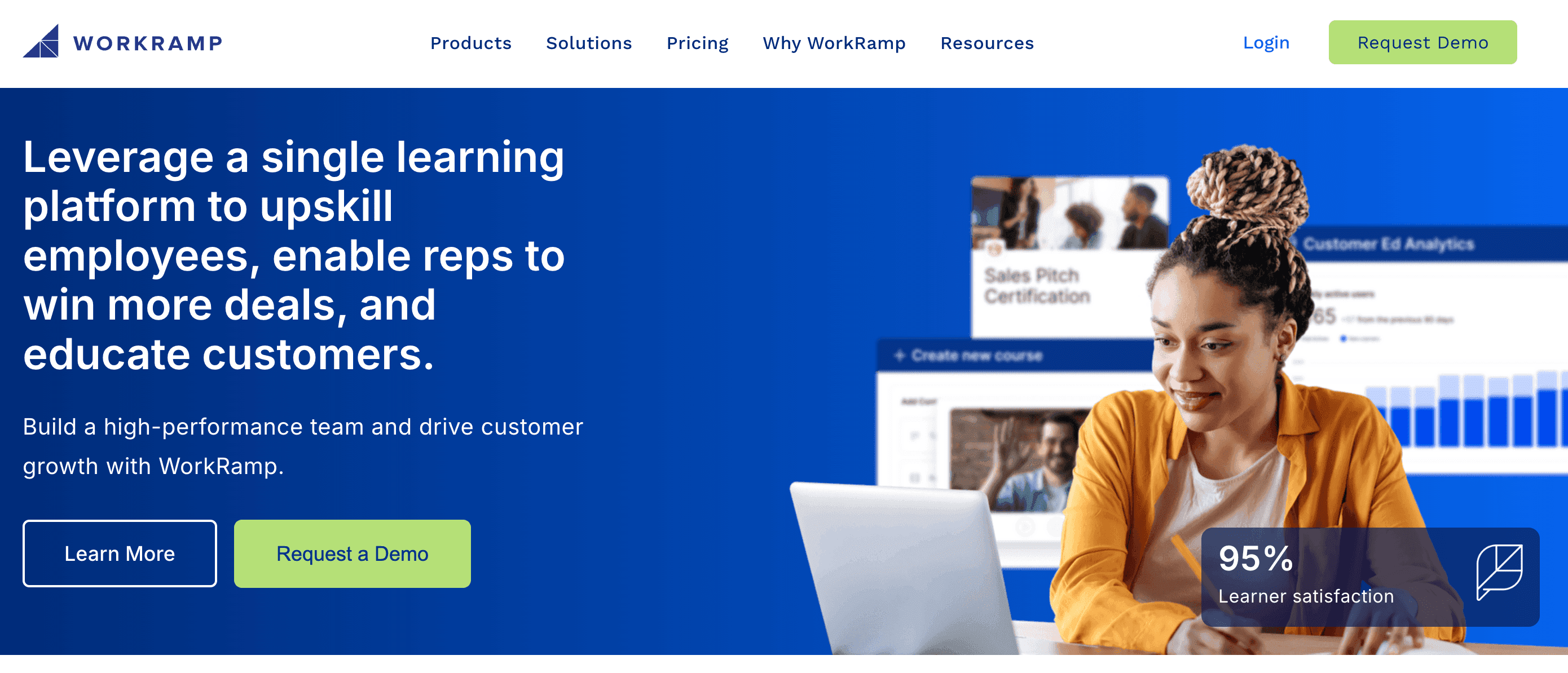1568x673 pixels.
Task: Select the Why WorkRamp menu item
Action: click(834, 43)
